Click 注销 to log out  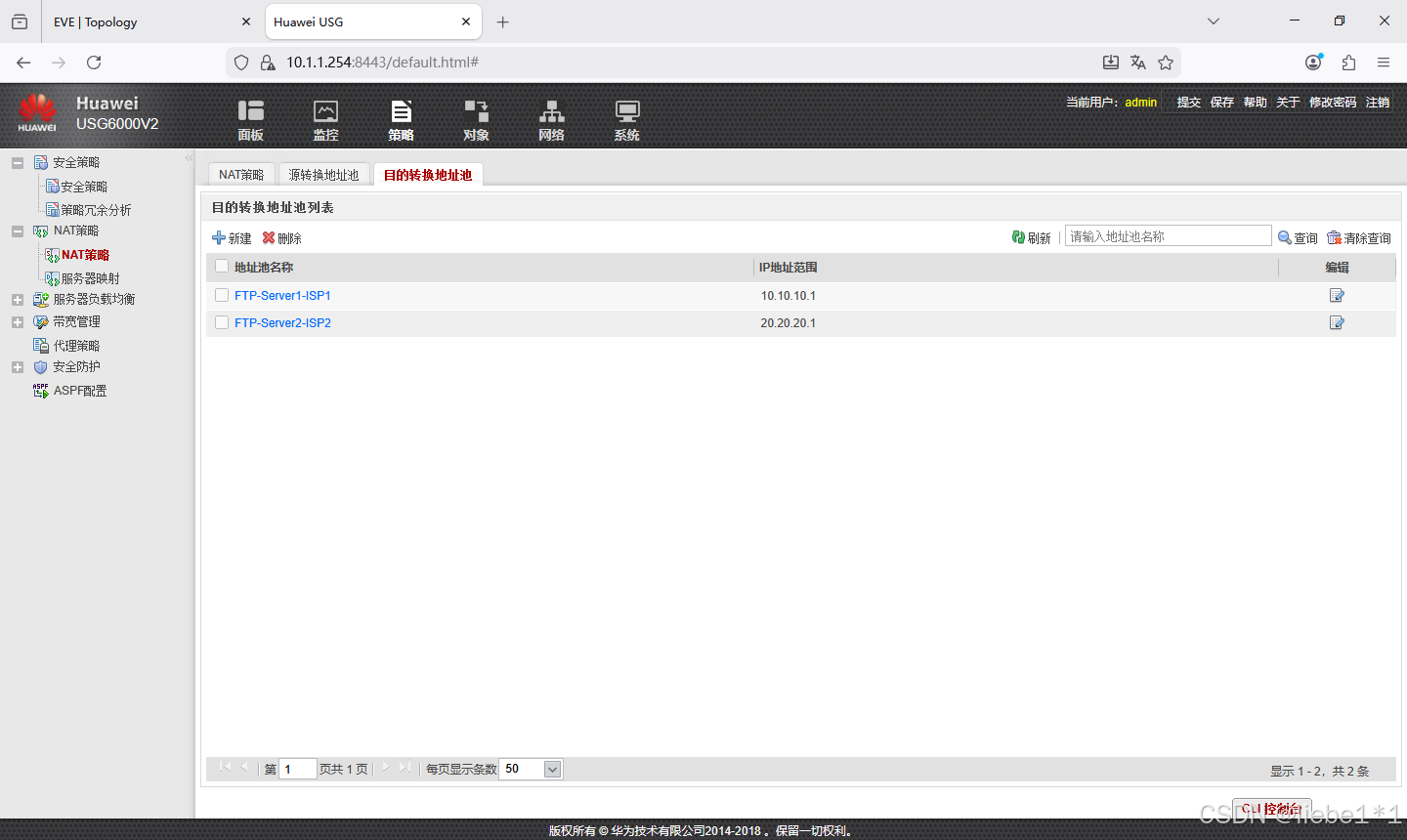point(1378,102)
